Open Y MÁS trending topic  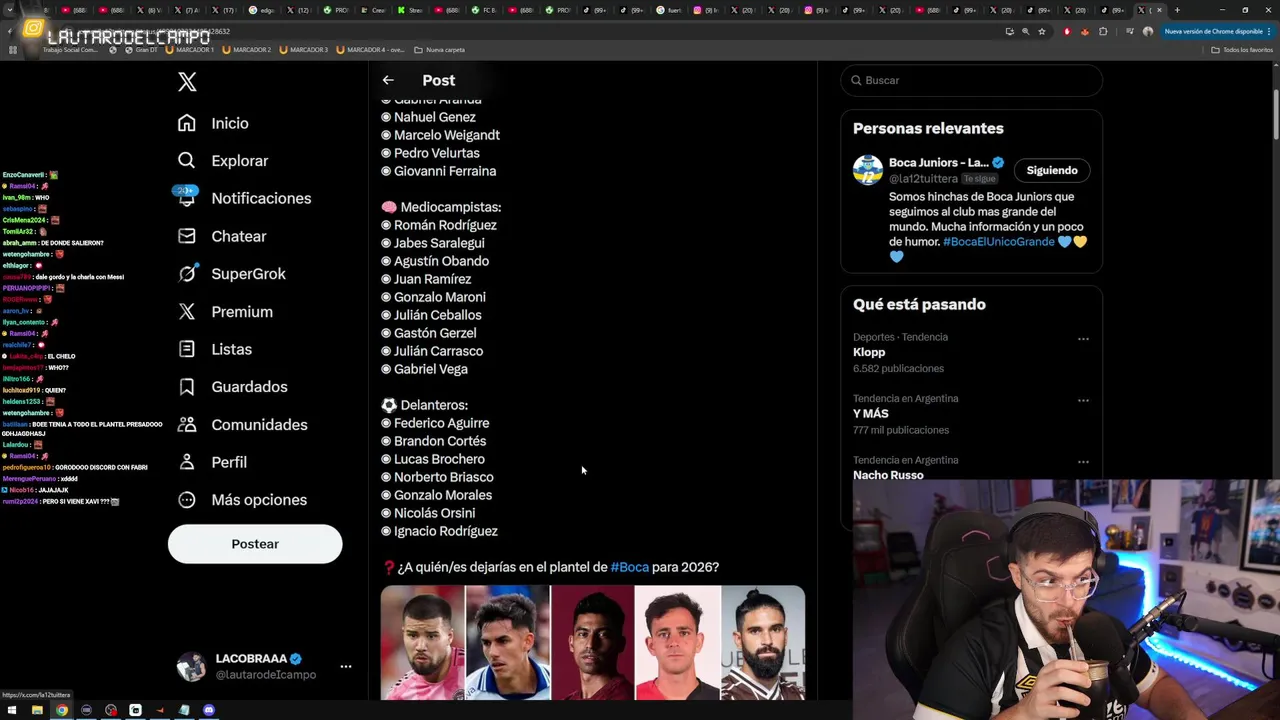pyautogui.click(x=871, y=413)
